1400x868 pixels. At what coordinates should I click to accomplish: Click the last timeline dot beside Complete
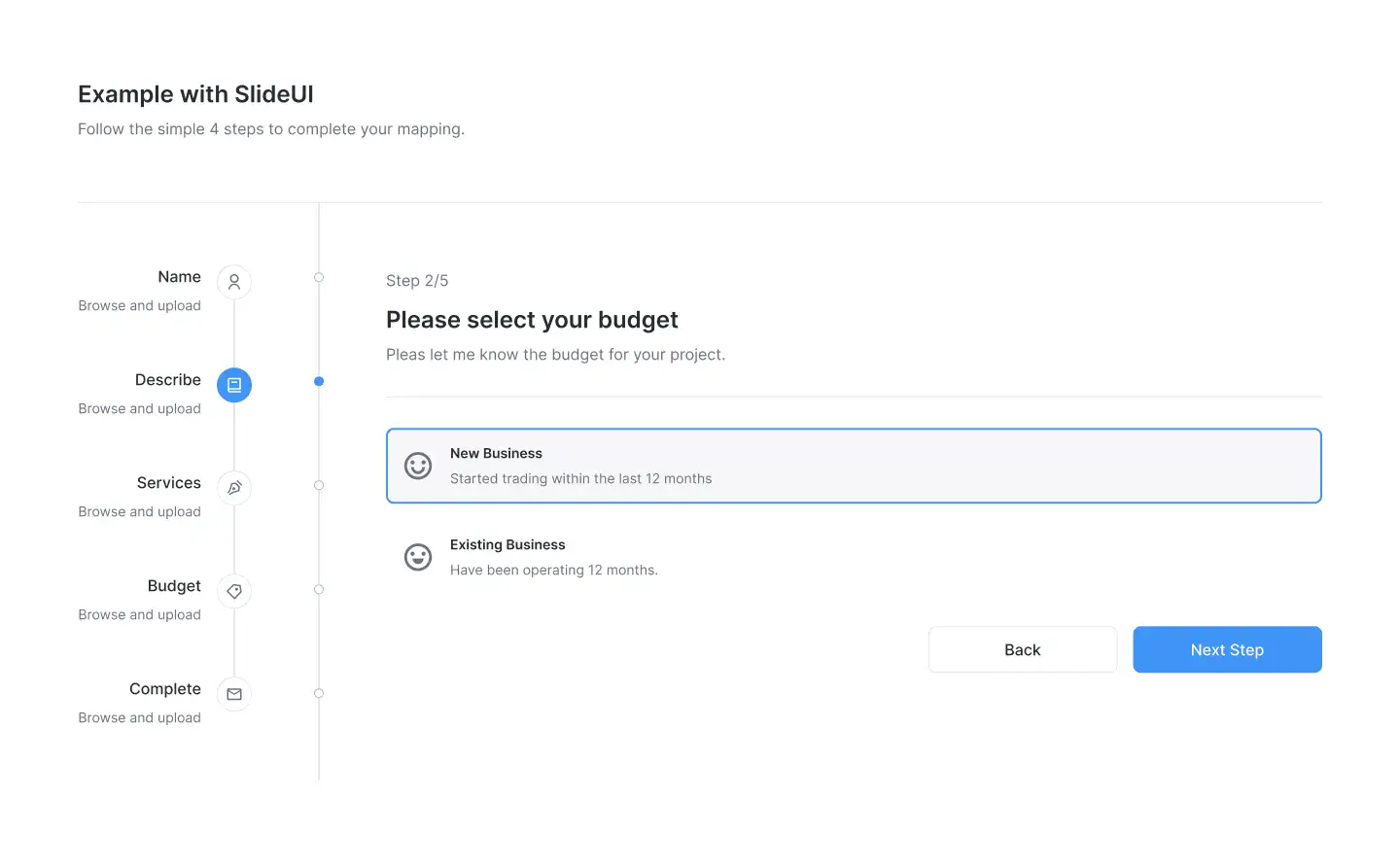[319, 693]
